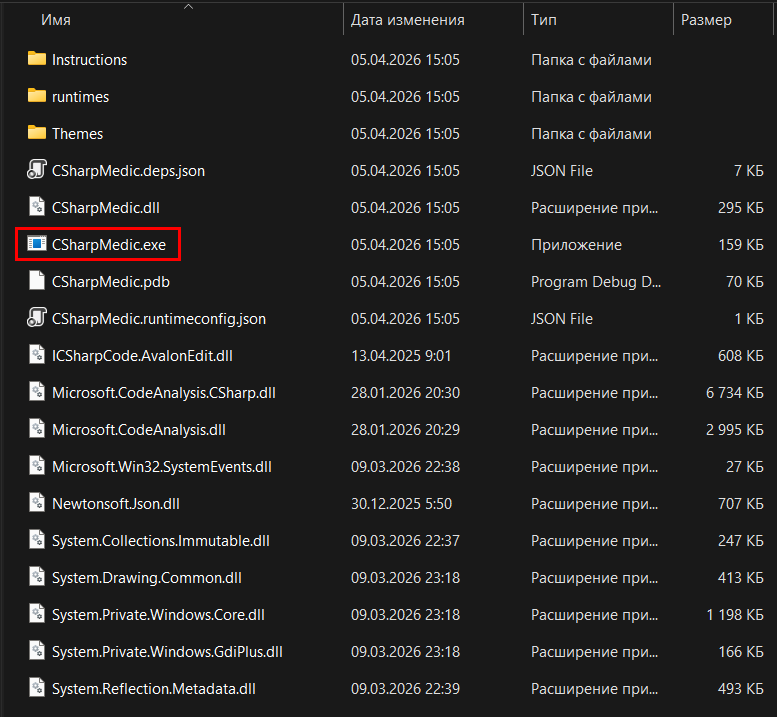Select the CSharpMedic.deps.json file name
777x717 pixels.
tap(128, 170)
